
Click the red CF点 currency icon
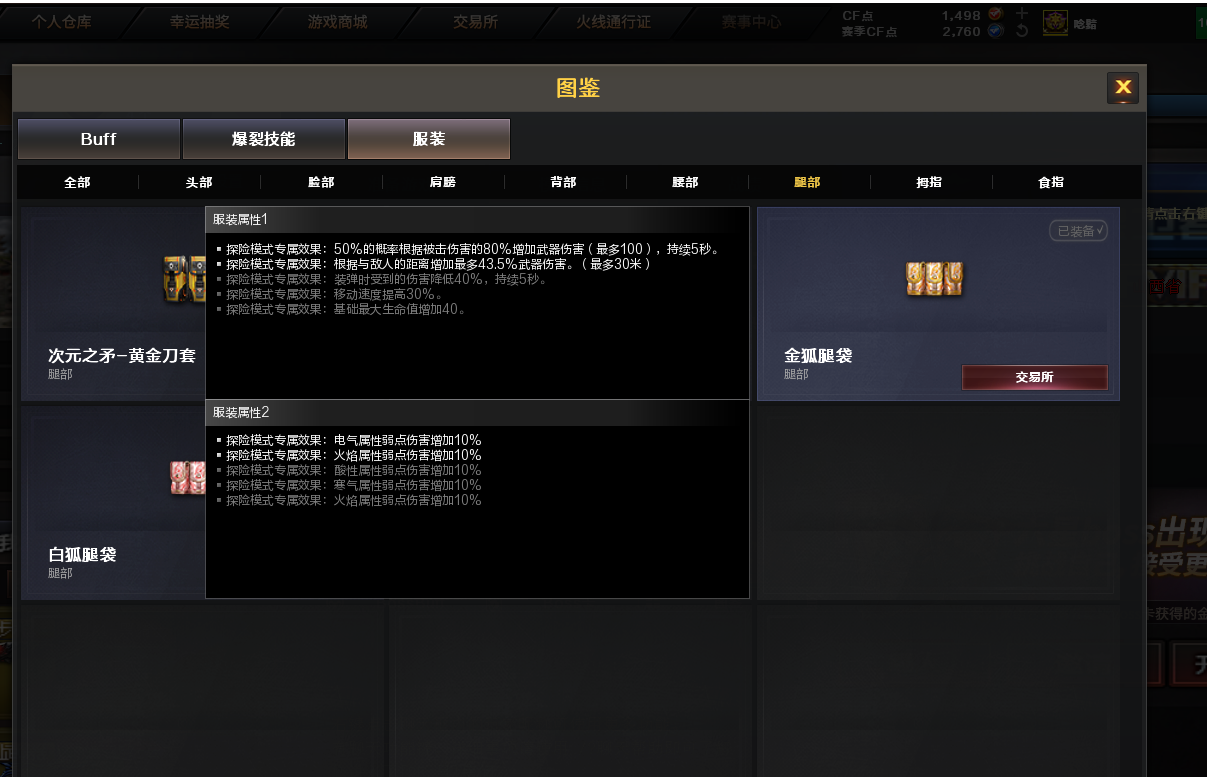point(995,15)
